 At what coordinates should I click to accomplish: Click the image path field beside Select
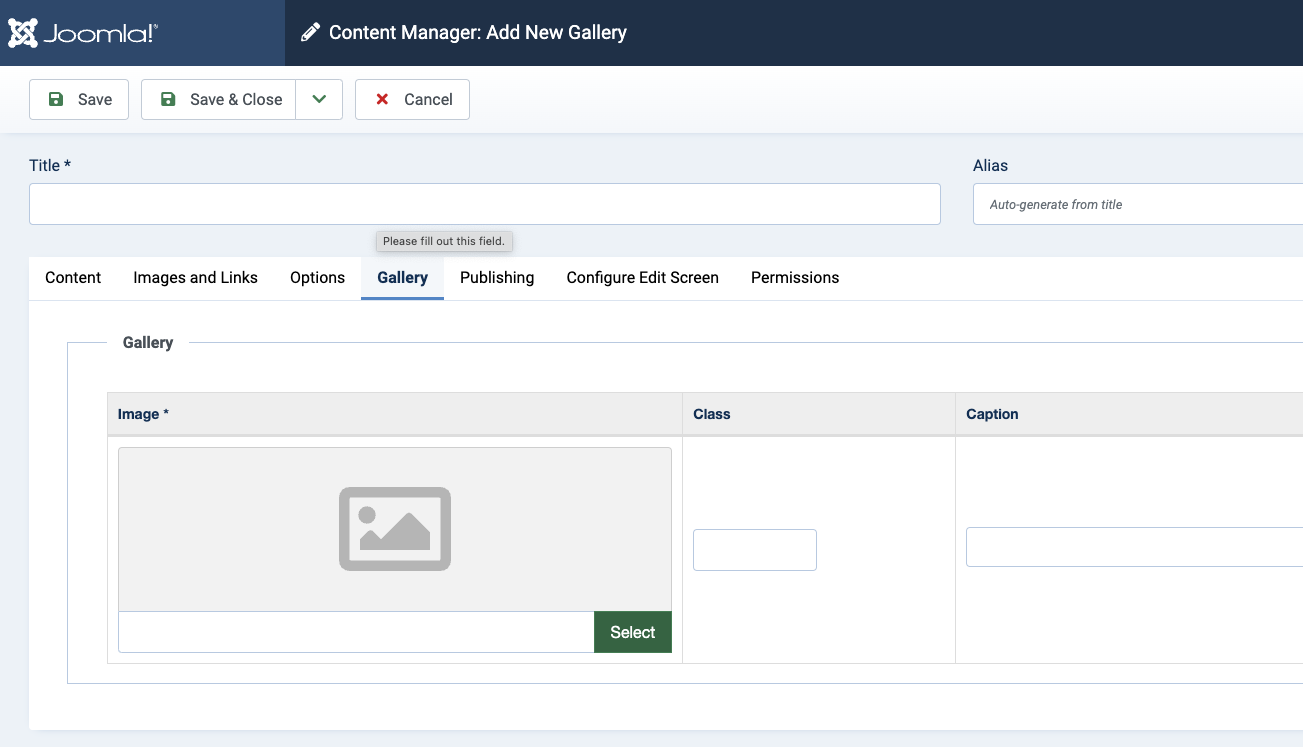(x=356, y=632)
